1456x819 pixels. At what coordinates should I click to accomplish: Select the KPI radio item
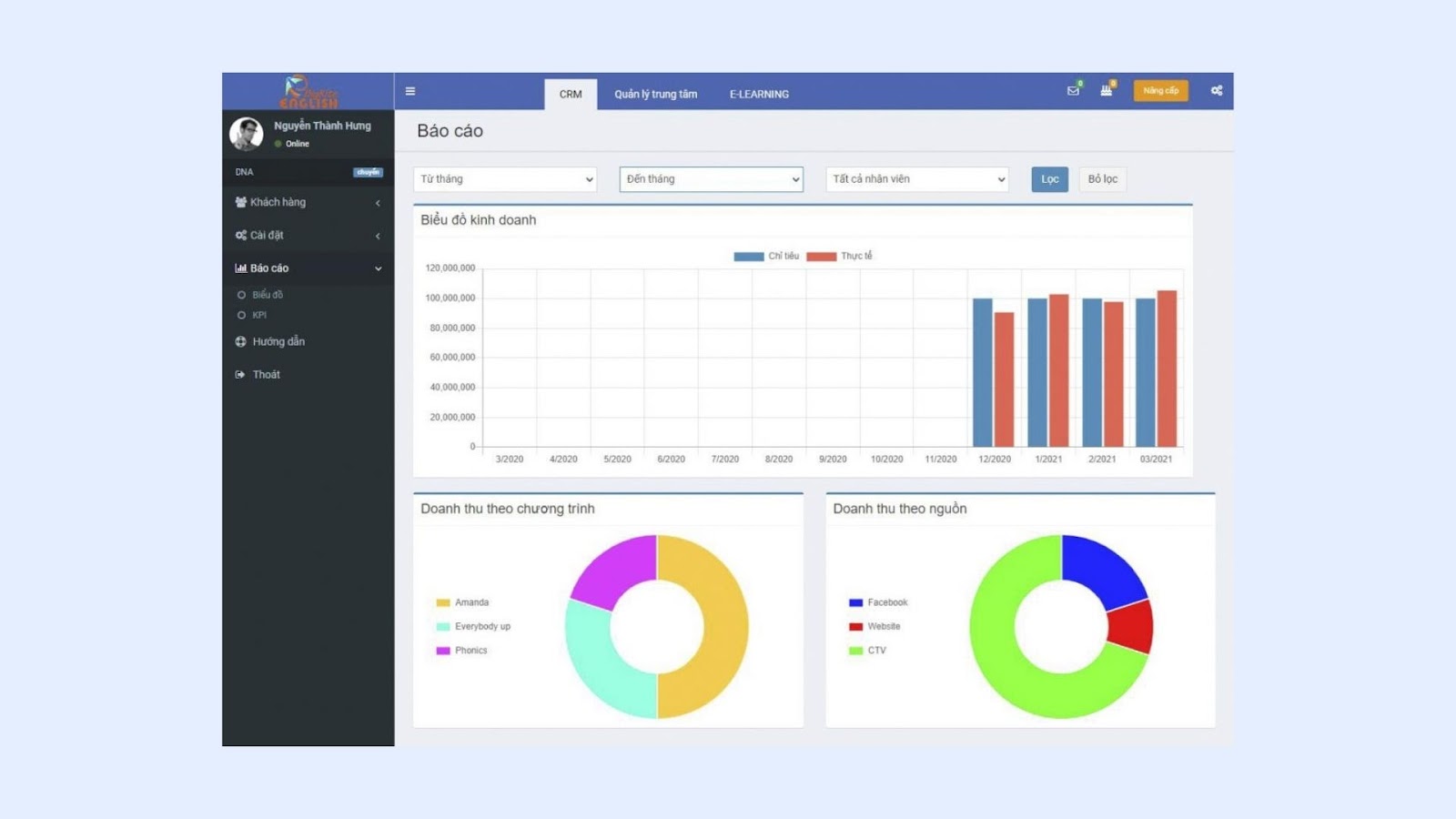tap(242, 315)
